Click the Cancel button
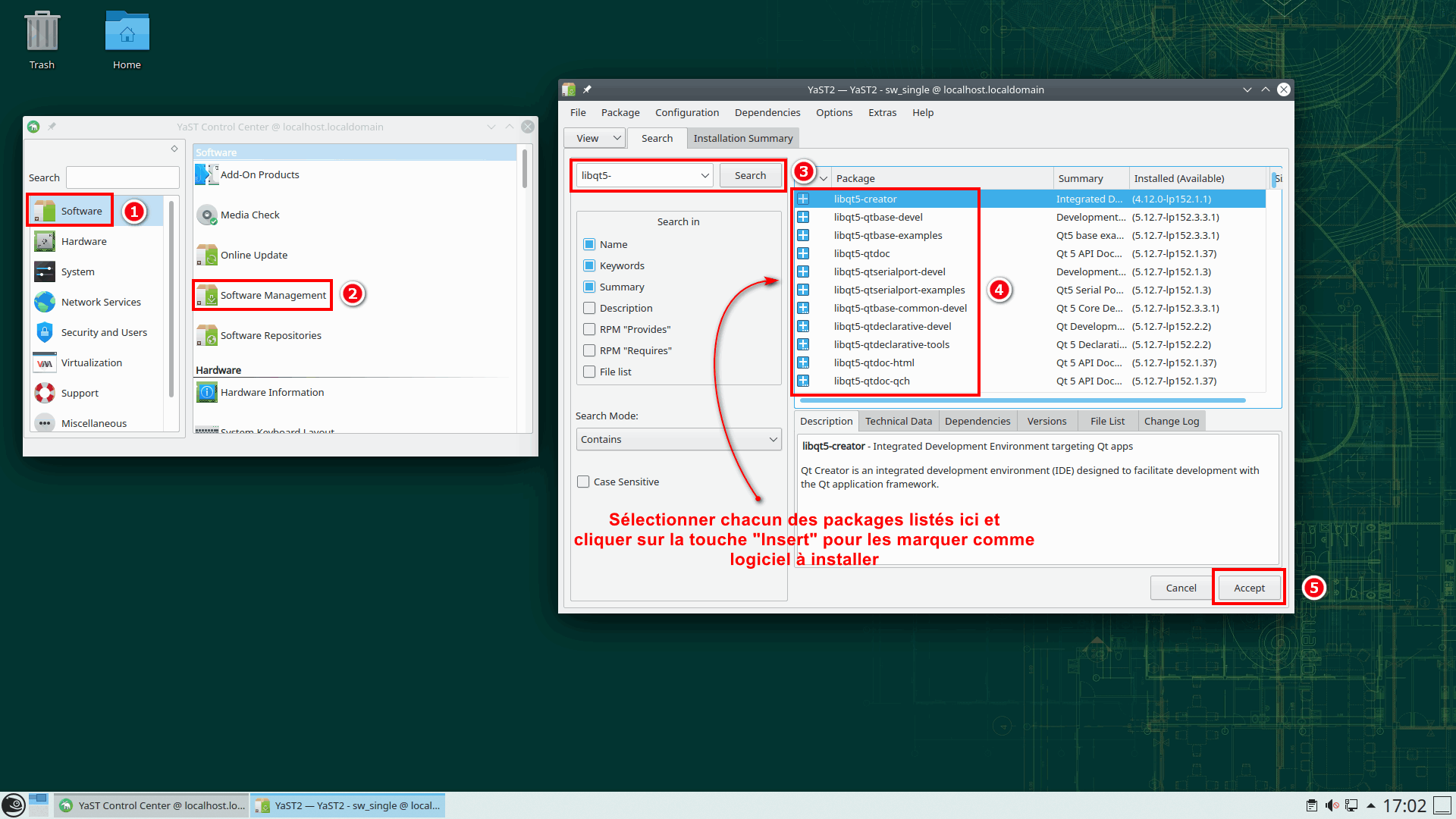Viewport: 1456px width, 819px height. [1181, 588]
